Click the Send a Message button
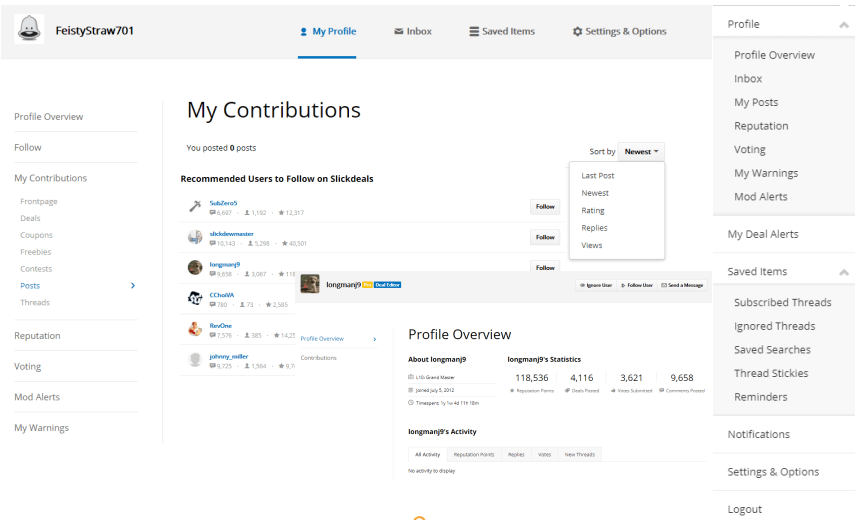Image resolution: width=855 pixels, height=520 pixels. 682,285
